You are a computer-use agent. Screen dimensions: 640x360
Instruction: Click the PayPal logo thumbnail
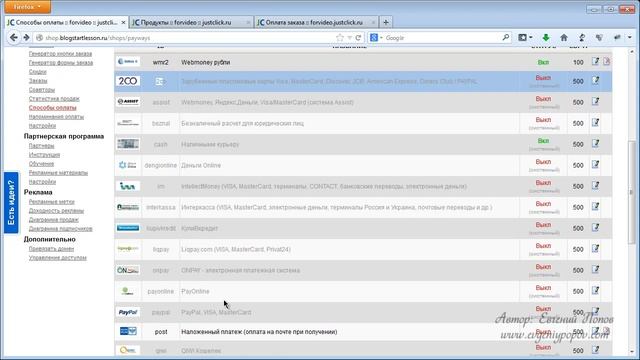point(128,312)
